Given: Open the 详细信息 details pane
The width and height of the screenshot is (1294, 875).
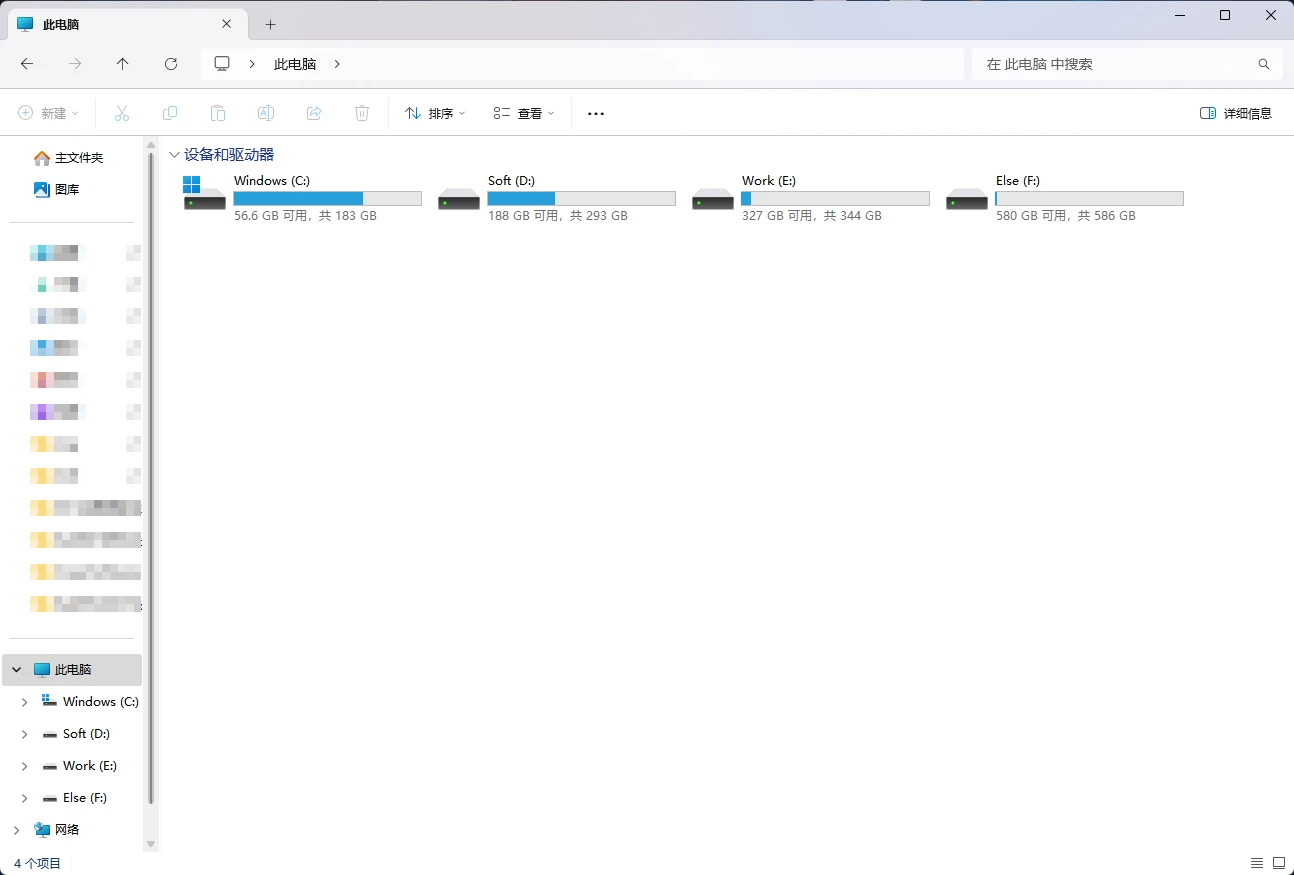Looking at the screenshot, I should (x=1236, y=113).
